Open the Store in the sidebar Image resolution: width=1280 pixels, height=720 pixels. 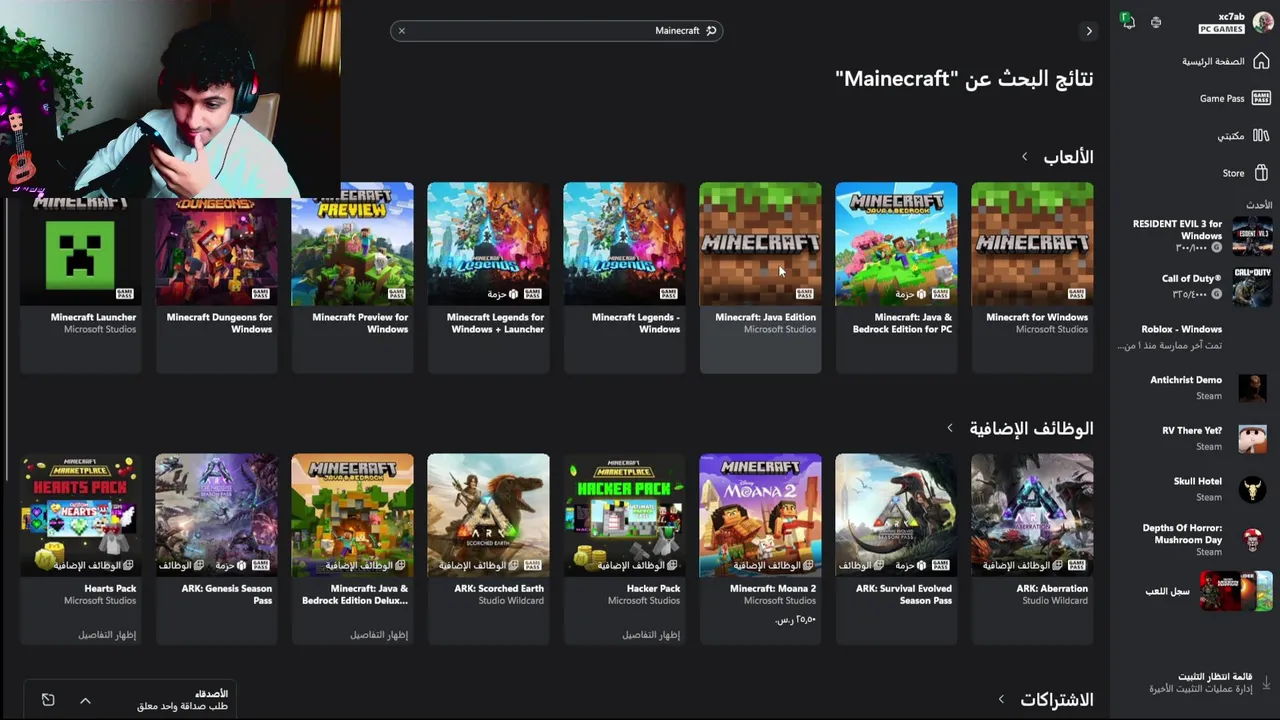tap(1245, 173)
